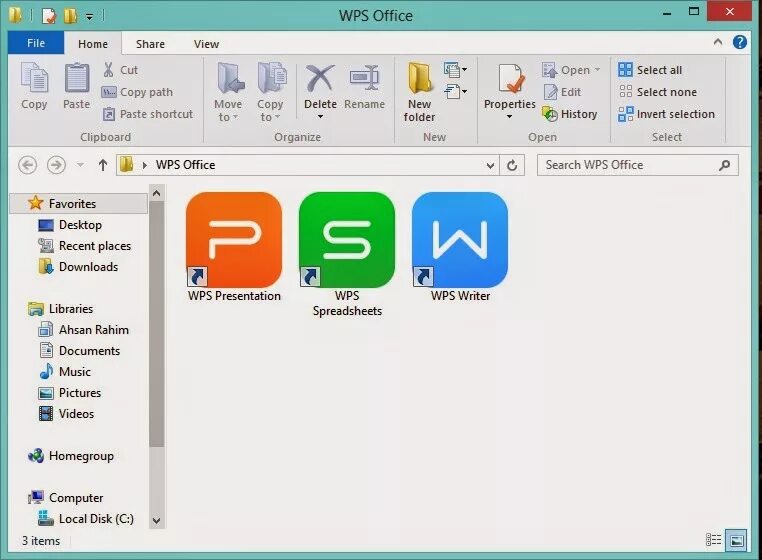The image size is (762, 560).
Task: Click Copy path in the ribbon
Action: click(137, 92)
